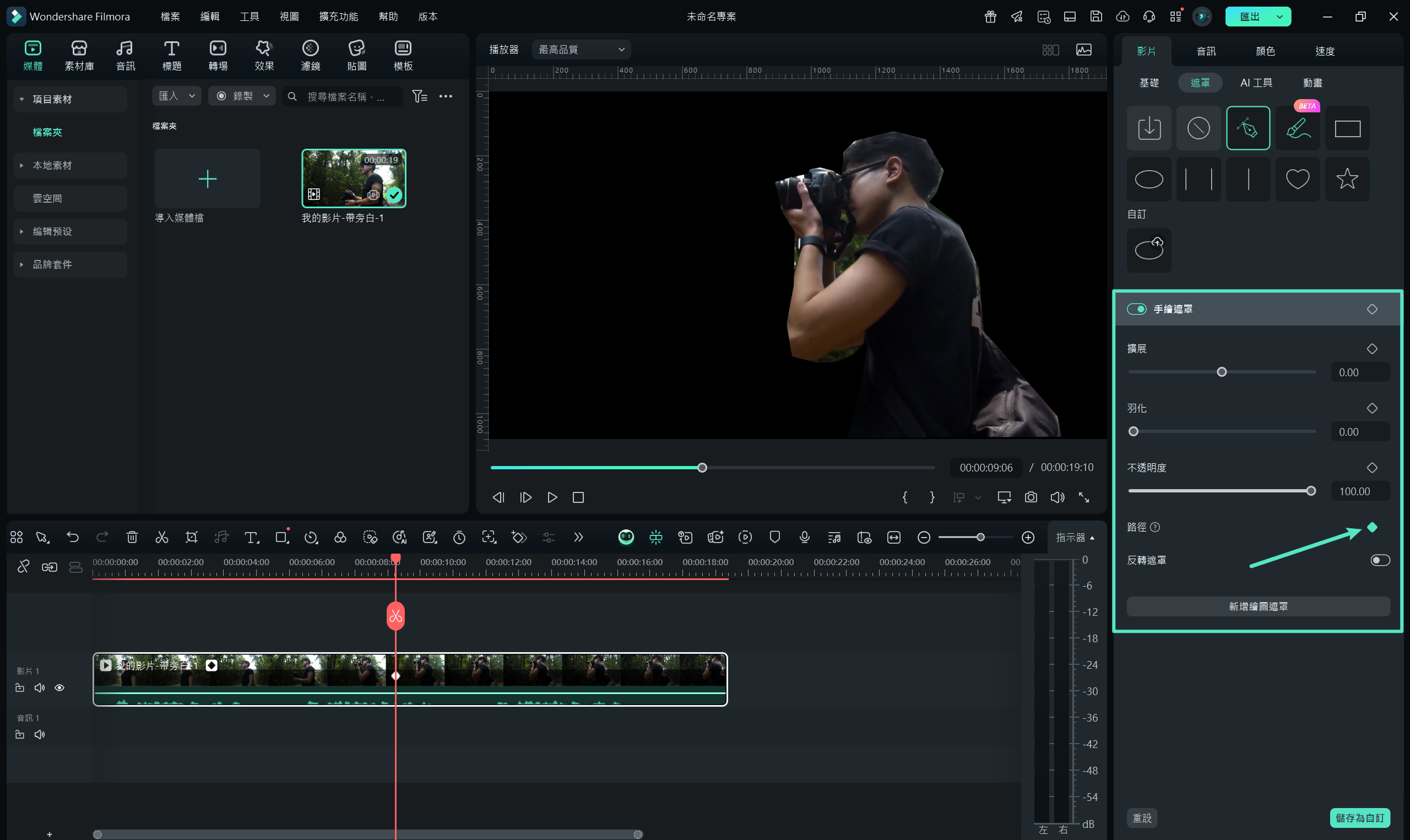Open the 最高品質 playback quality dropdown
Viewport: 1410px width, 840px height.
[x=581, y=50]
